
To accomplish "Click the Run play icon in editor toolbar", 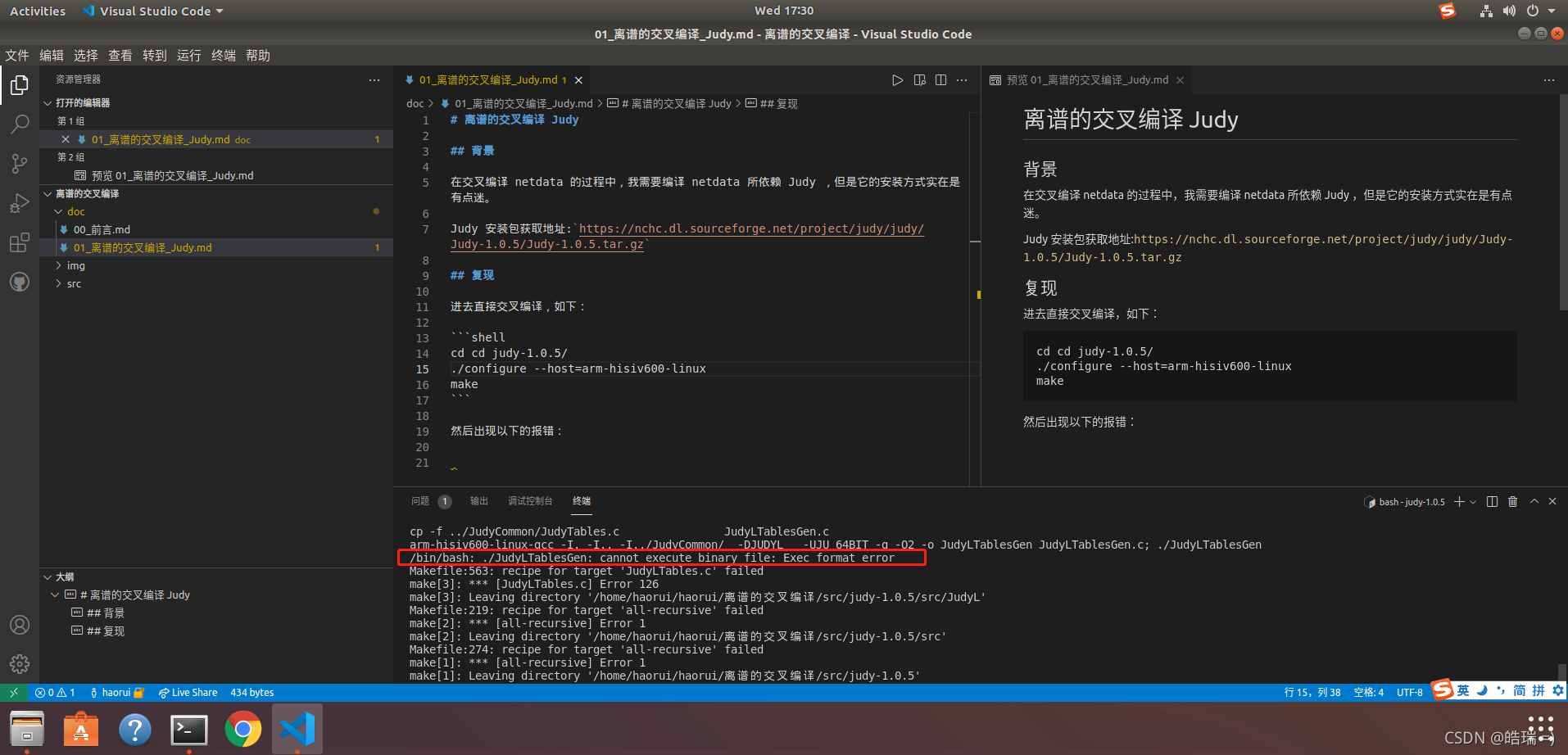I will (897, 80).
